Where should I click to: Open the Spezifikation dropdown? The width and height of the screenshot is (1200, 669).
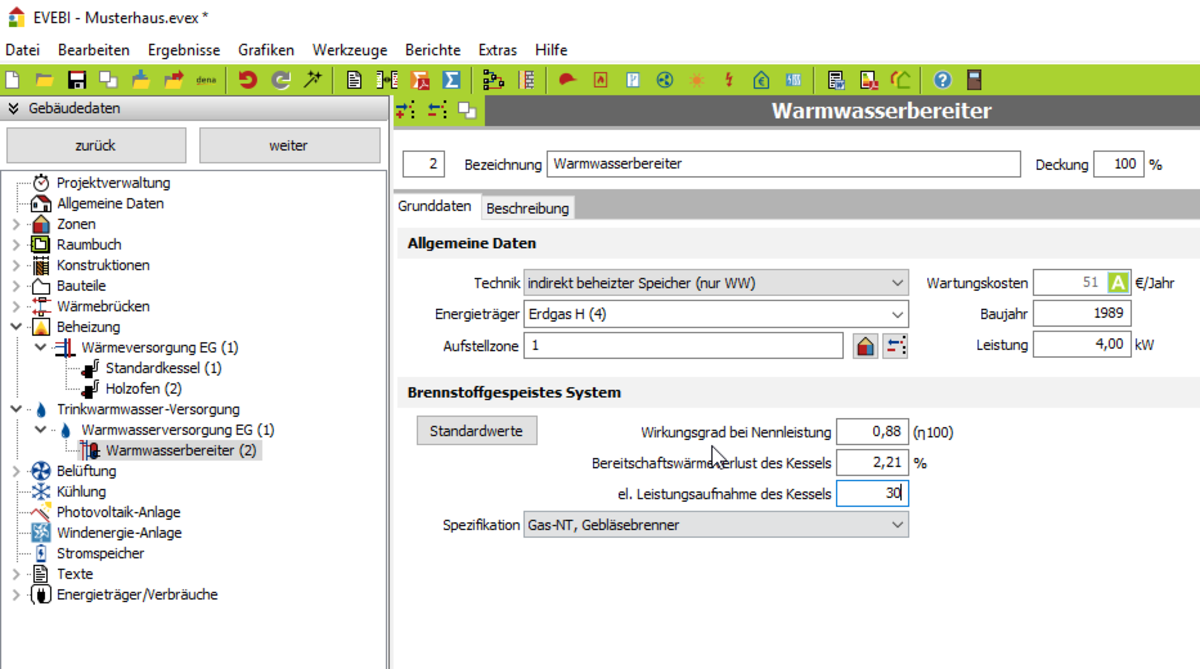pyautogui.click(x=716, y=525)
